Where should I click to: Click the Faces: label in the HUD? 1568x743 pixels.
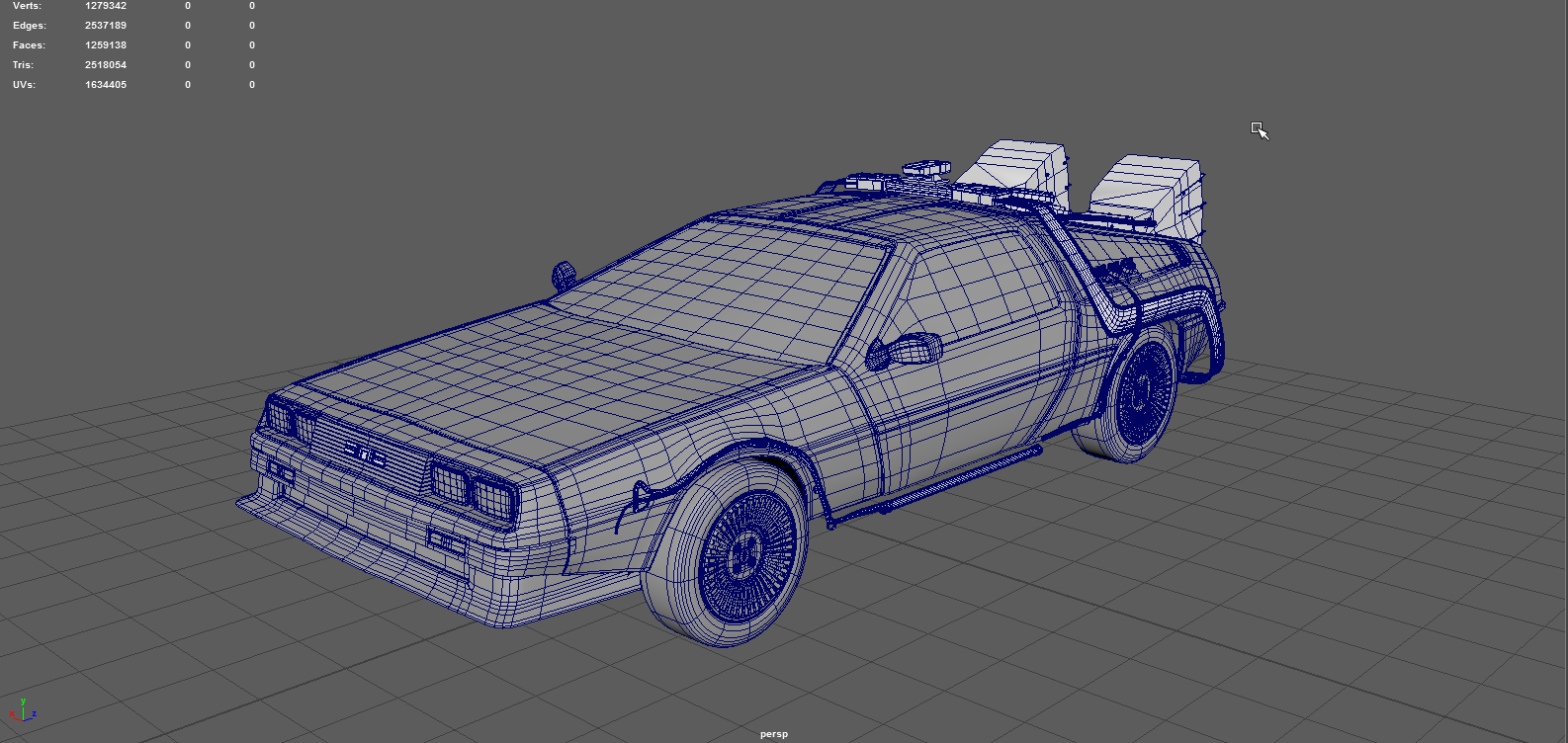click(29, 45)
